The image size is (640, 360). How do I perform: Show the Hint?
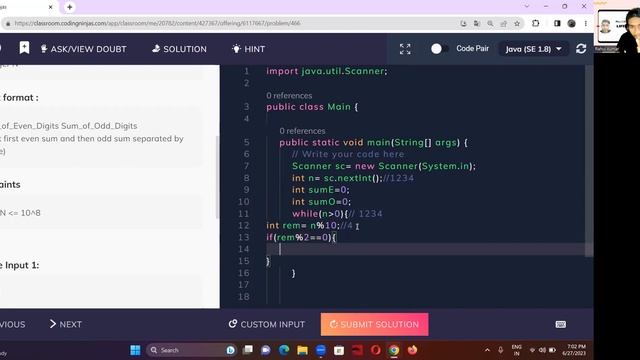tap(248, 49)
